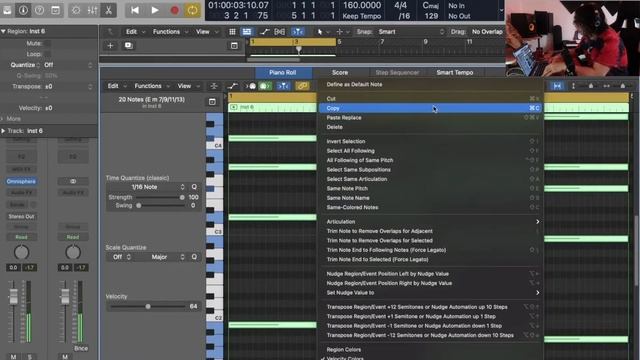The height and width of the screenshot is (360, 640).
Task: Click Collapse Mode icon in piano roll
Action: pyautogui.click(x=213, y=86)
